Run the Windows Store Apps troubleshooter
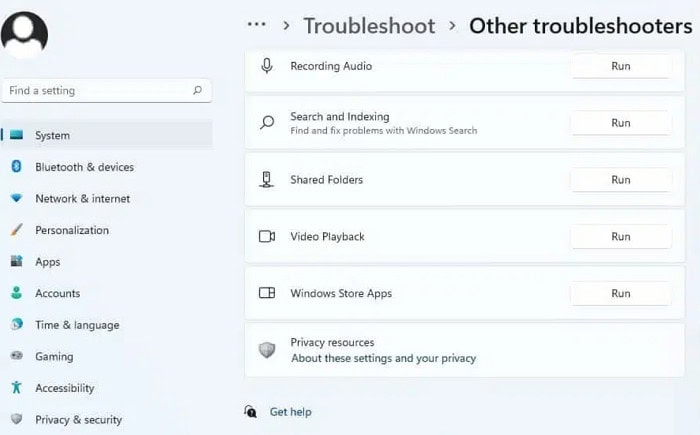 [x=621, y=293]
